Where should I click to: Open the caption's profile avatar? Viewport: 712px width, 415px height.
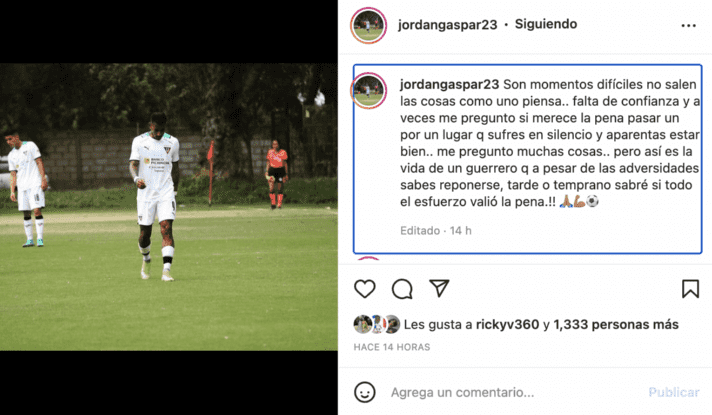368,90
